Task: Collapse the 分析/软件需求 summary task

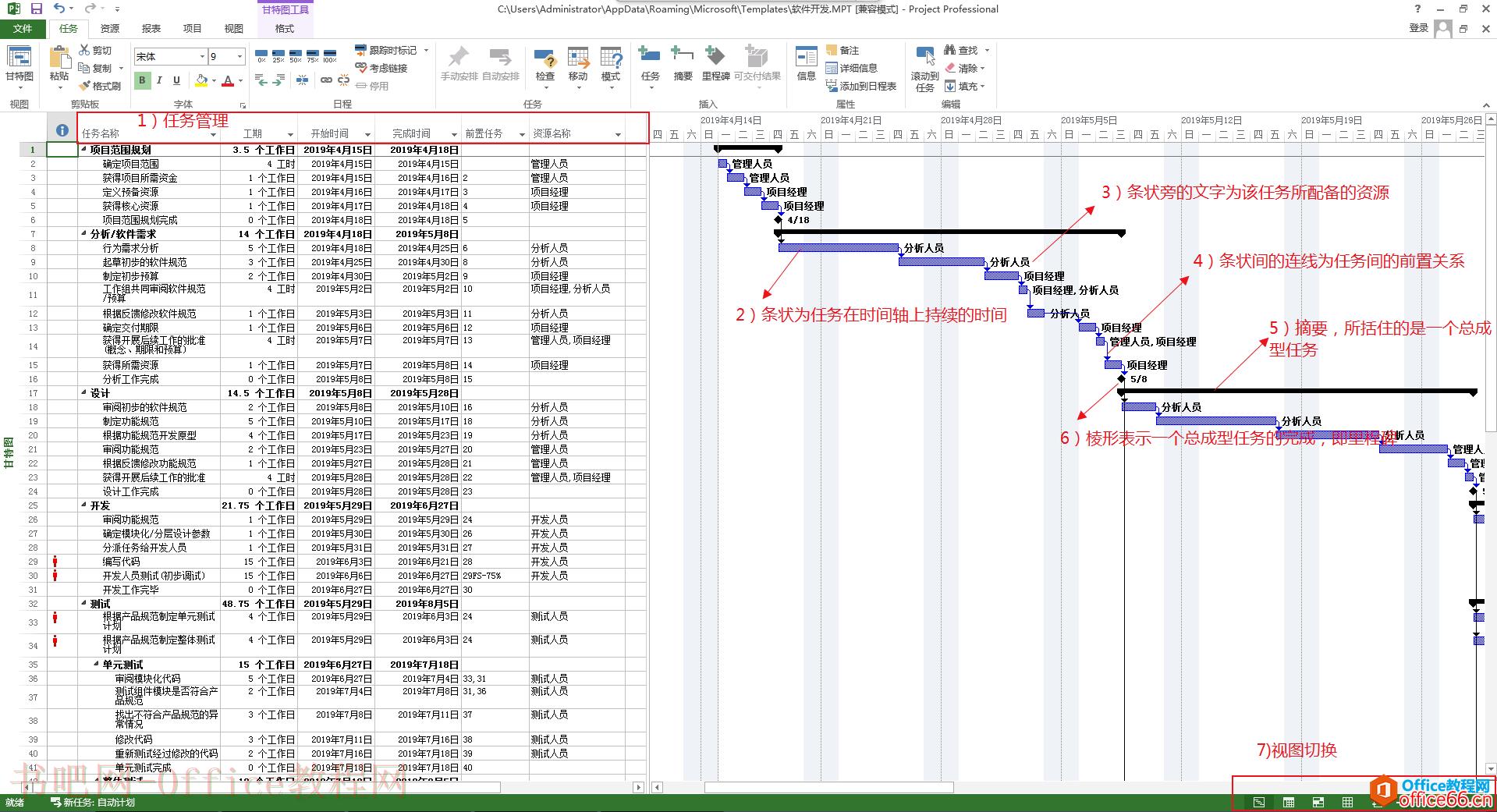Action: click(83, 233)
